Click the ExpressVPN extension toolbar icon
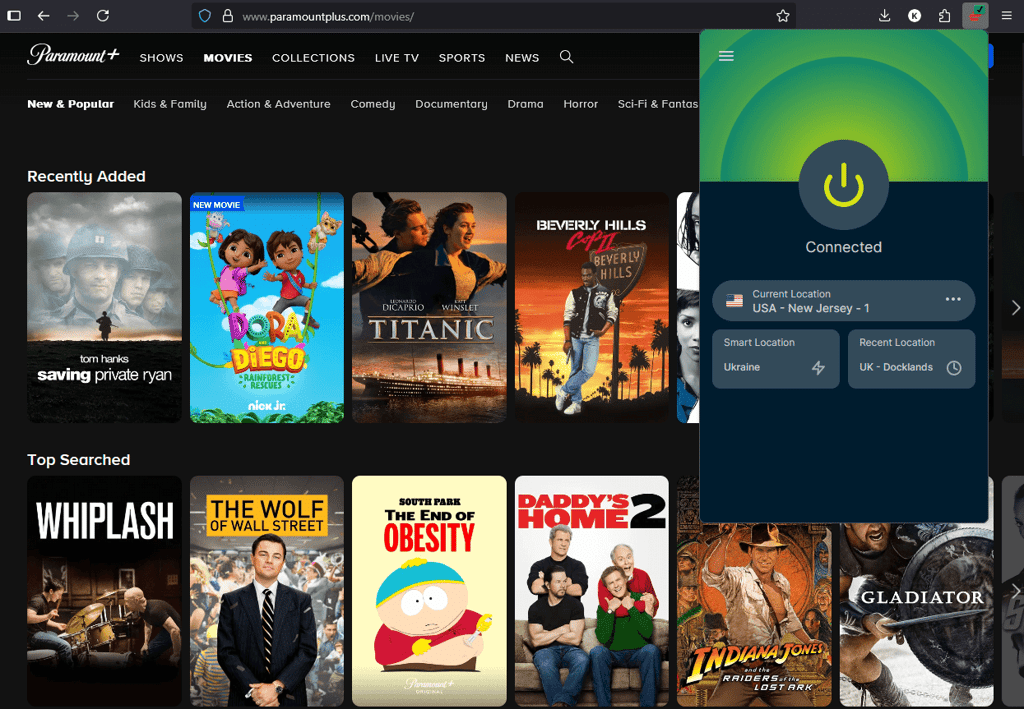Screen dimensions: 1024x709 [x=975, y=16]
